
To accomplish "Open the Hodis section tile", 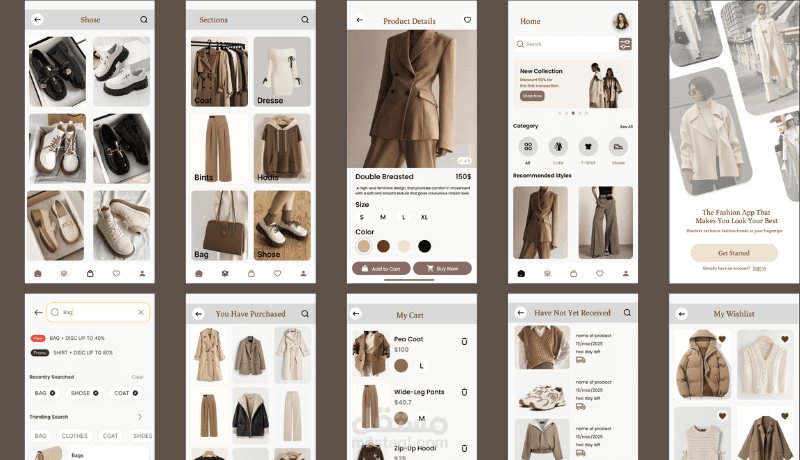I will click(x=282, y=148).
